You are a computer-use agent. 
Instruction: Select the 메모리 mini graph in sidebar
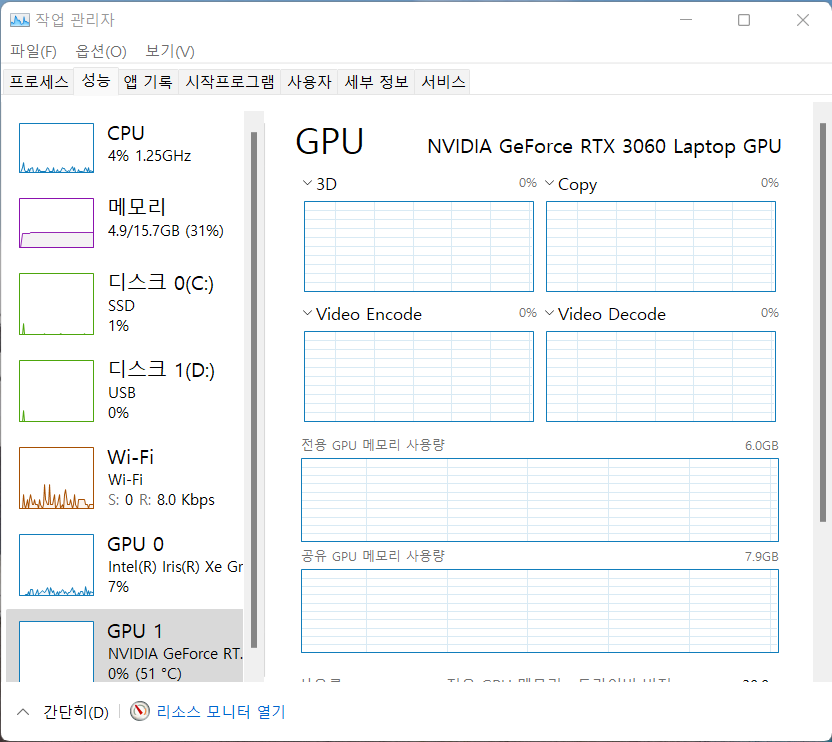(56, 222)
